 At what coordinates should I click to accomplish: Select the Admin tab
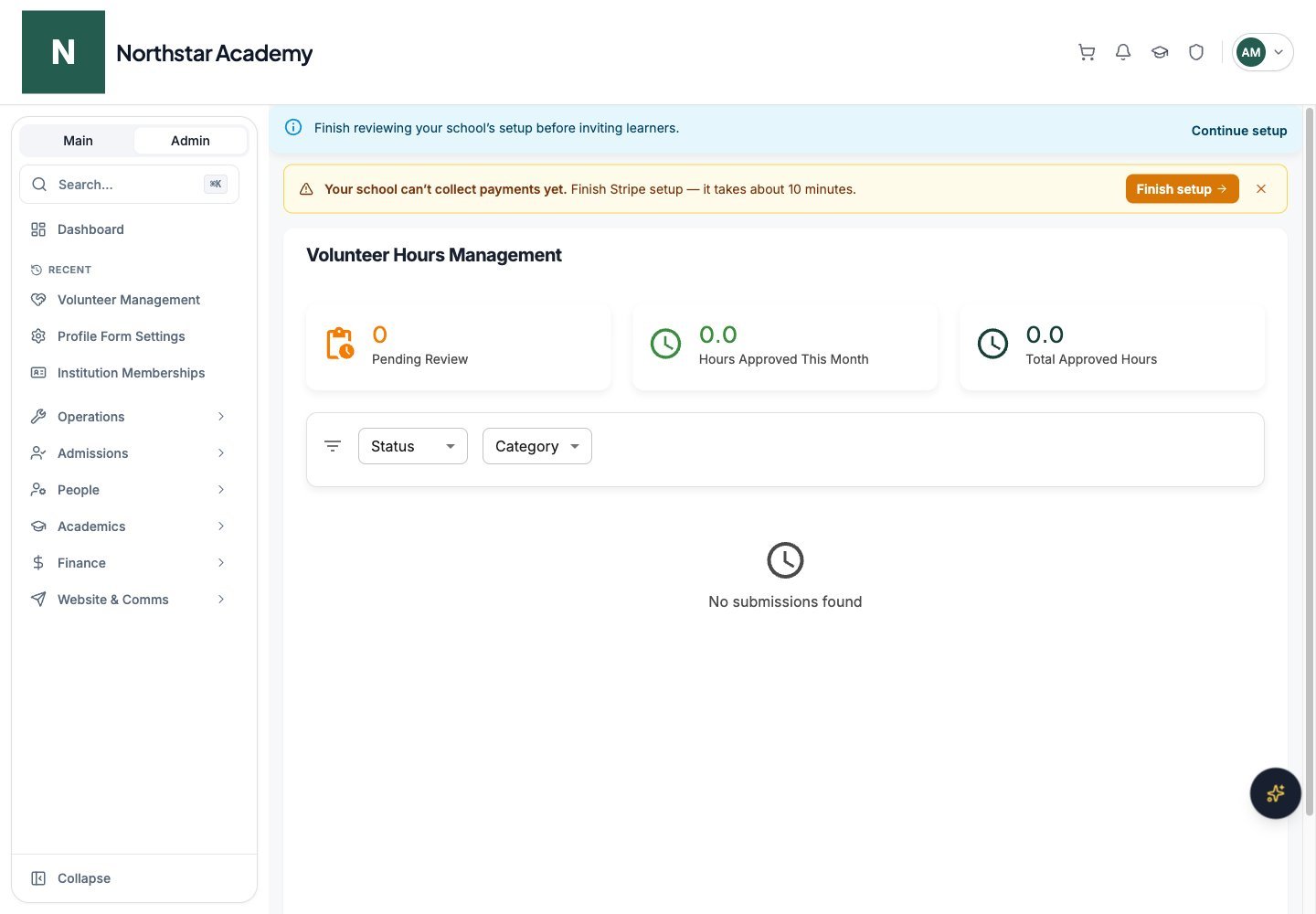click(190, 141)
